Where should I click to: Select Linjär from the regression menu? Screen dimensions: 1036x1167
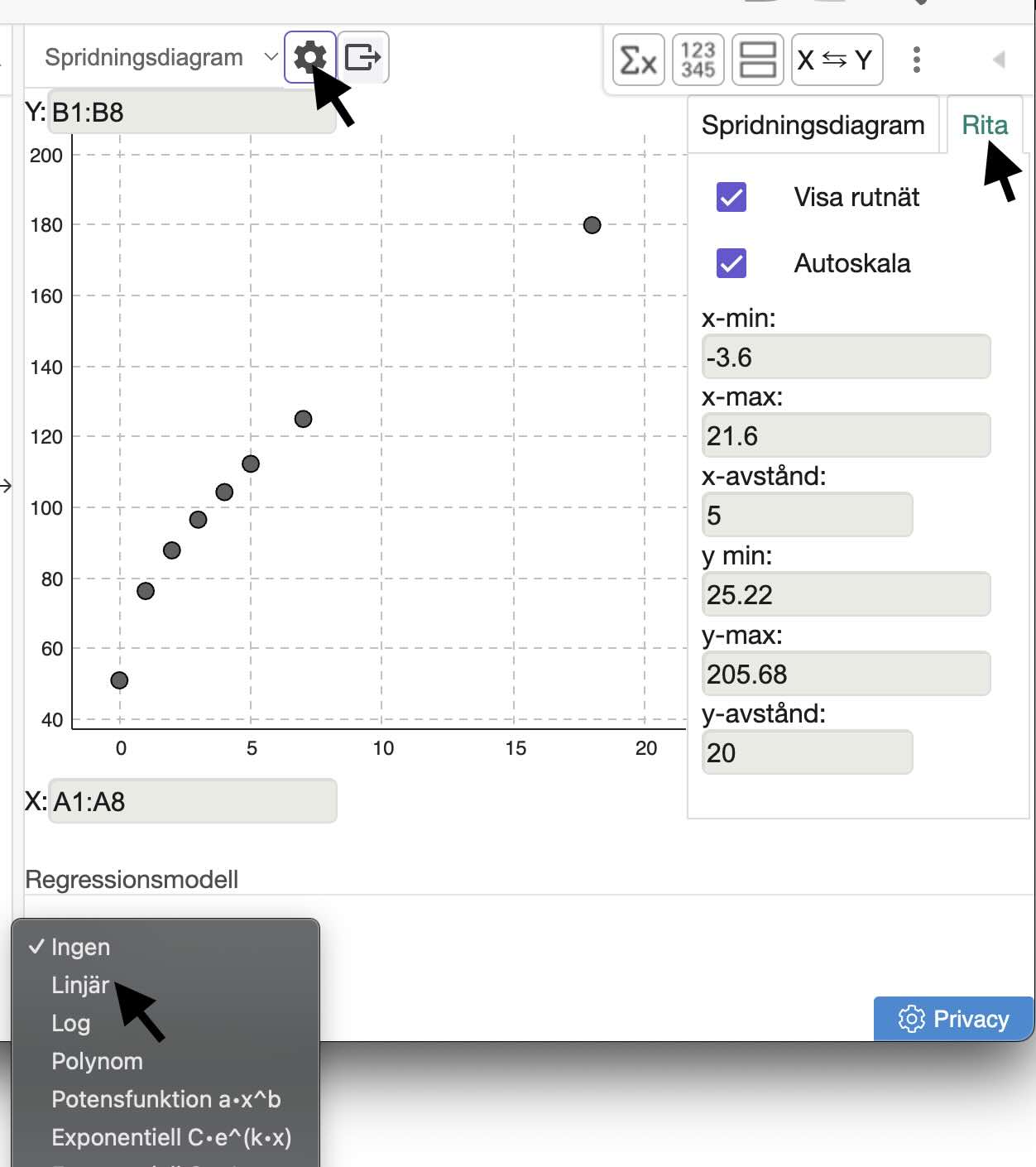[80, 985]
